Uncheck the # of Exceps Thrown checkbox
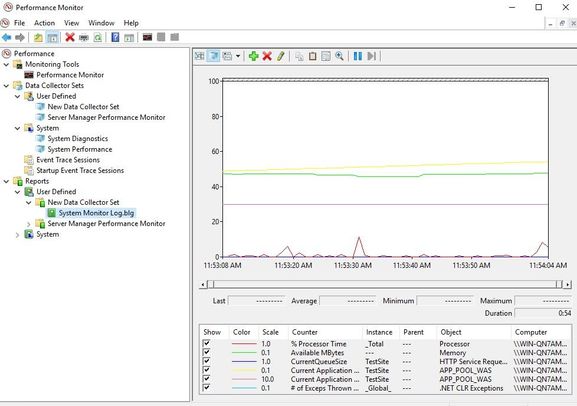The height and width of the screenshot is (406, 577). pos(206,387)
